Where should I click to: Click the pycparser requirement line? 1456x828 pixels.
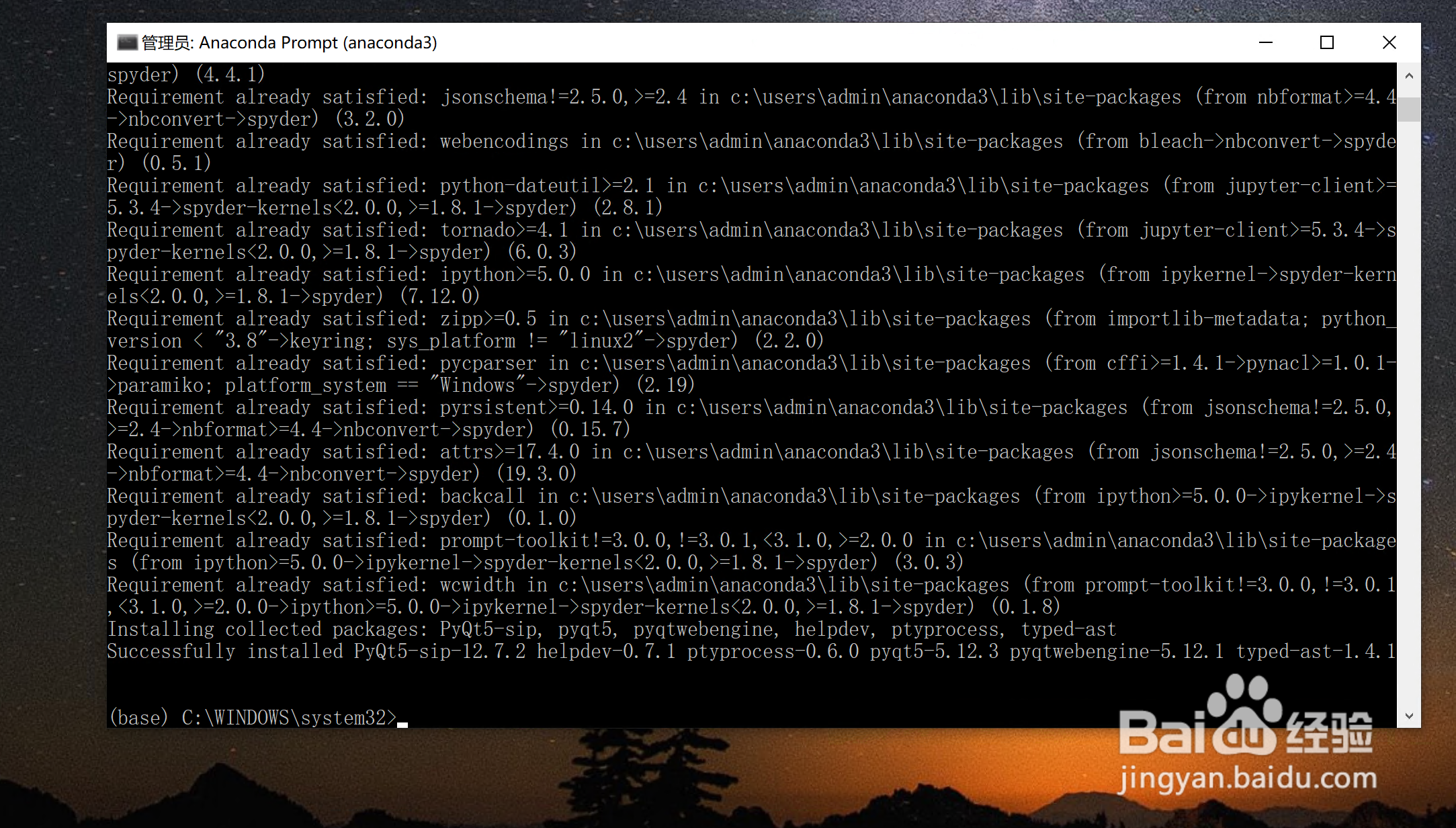tap(488, 363)
